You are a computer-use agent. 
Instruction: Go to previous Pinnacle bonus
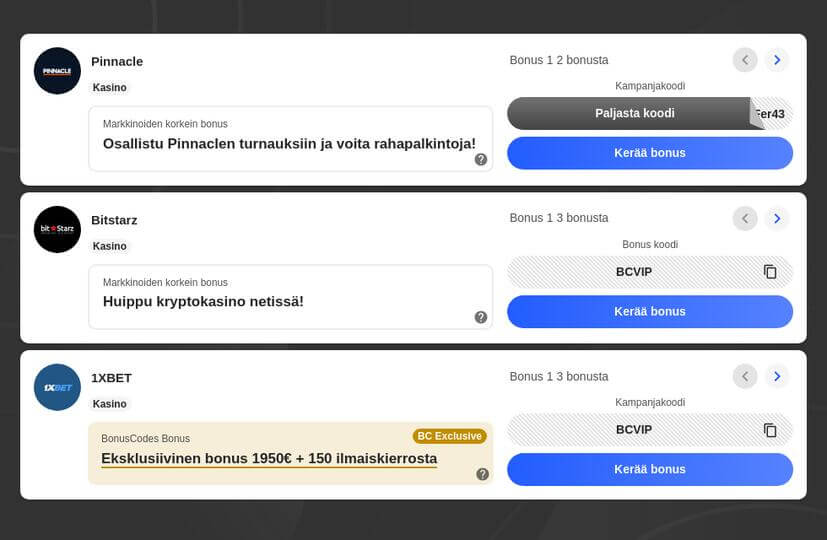click(x=745, y=60)
